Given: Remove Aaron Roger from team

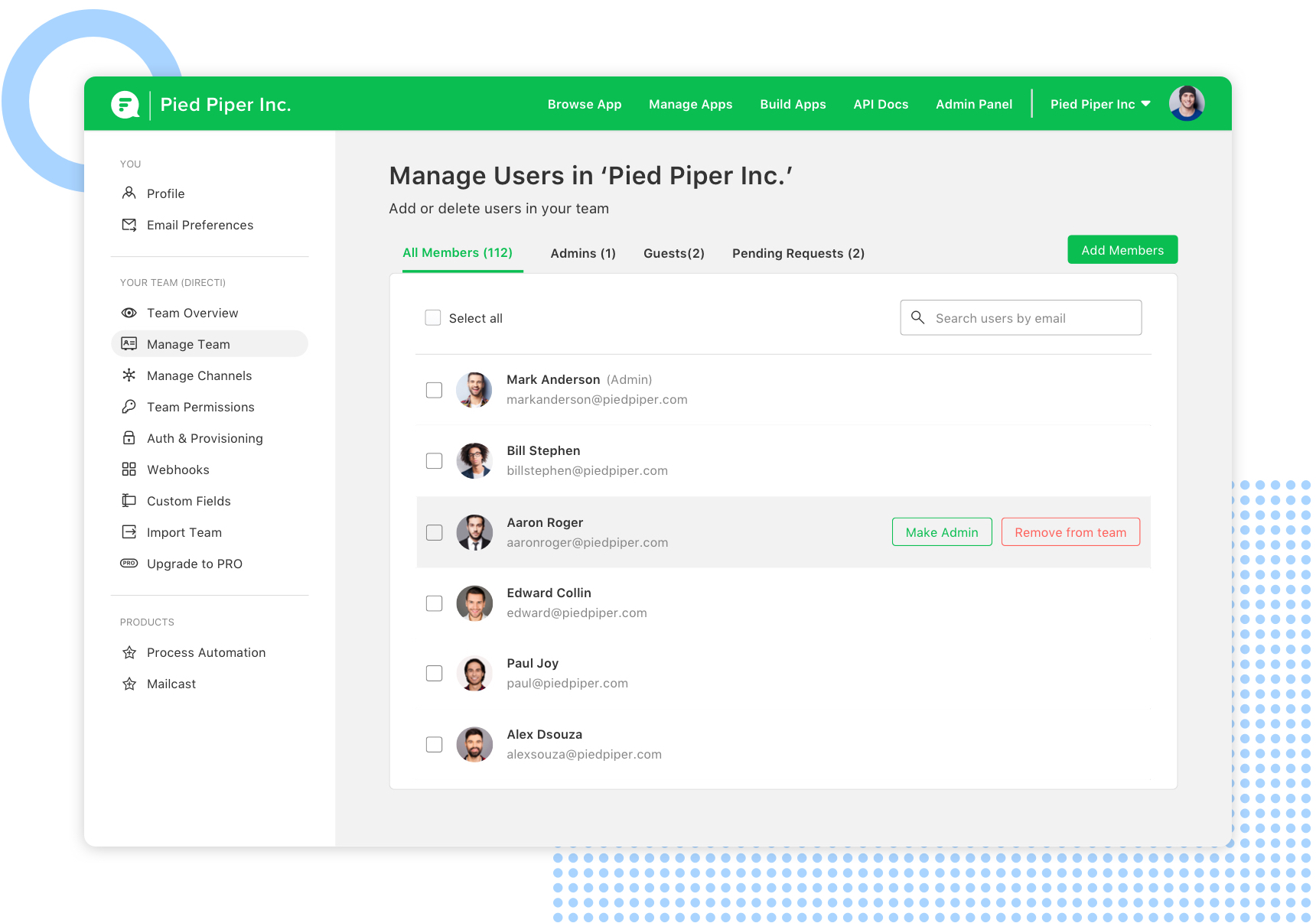Looking at the screenshot, I should pos(1070,532).
